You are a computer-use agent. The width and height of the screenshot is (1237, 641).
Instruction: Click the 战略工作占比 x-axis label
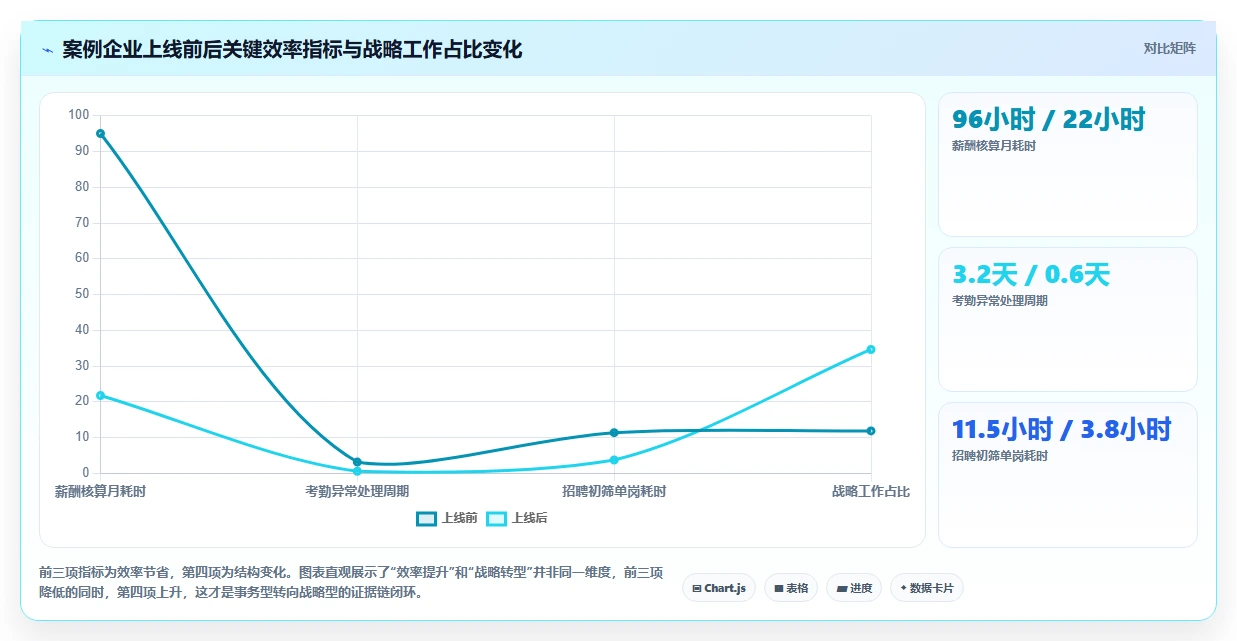[x=871, y=491]
